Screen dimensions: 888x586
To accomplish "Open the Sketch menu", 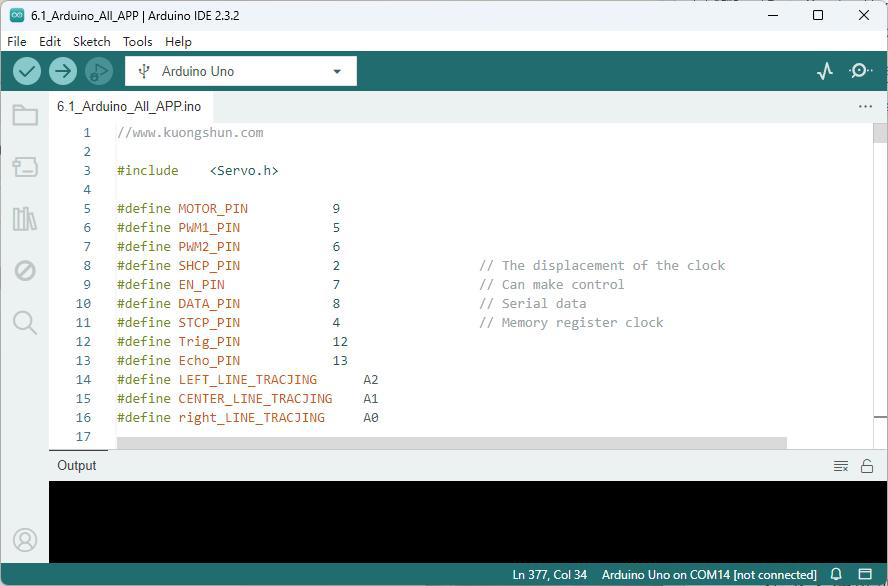I will click(x=91, y=41).
